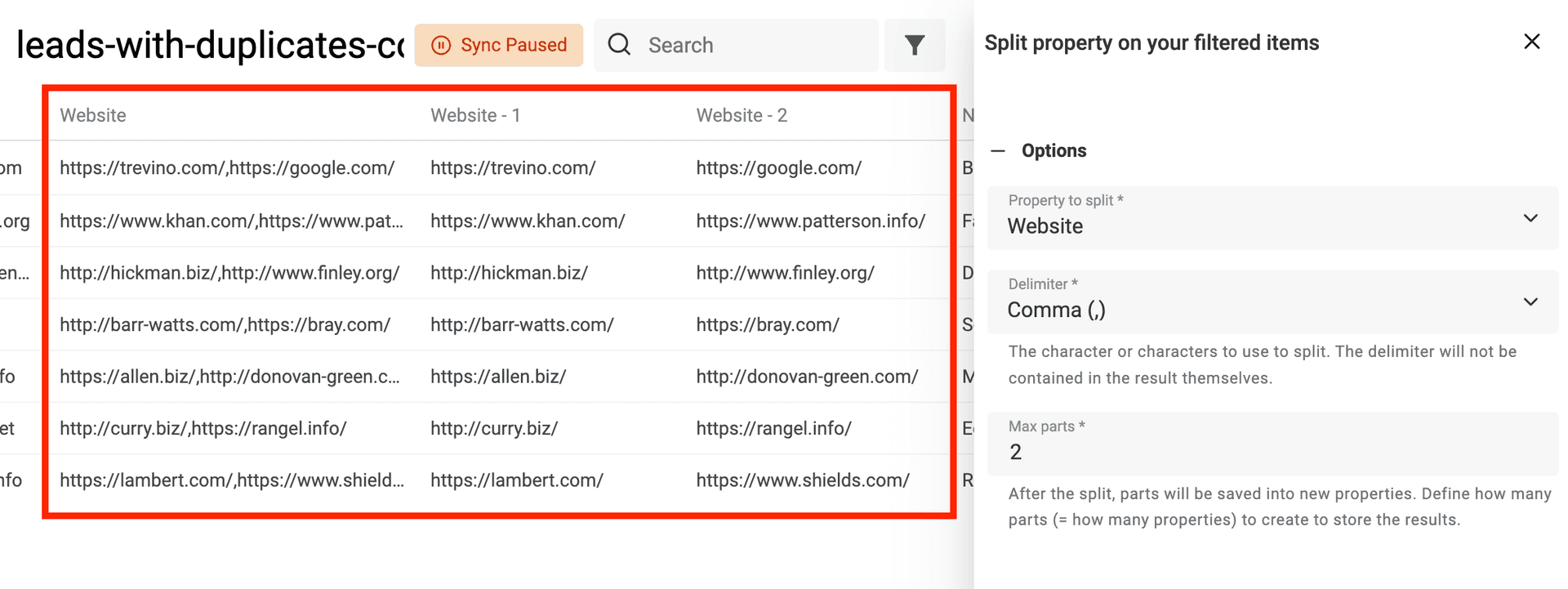Click the filter funnel icon
The image size is (1568, 589).
[x=915, y=46]
